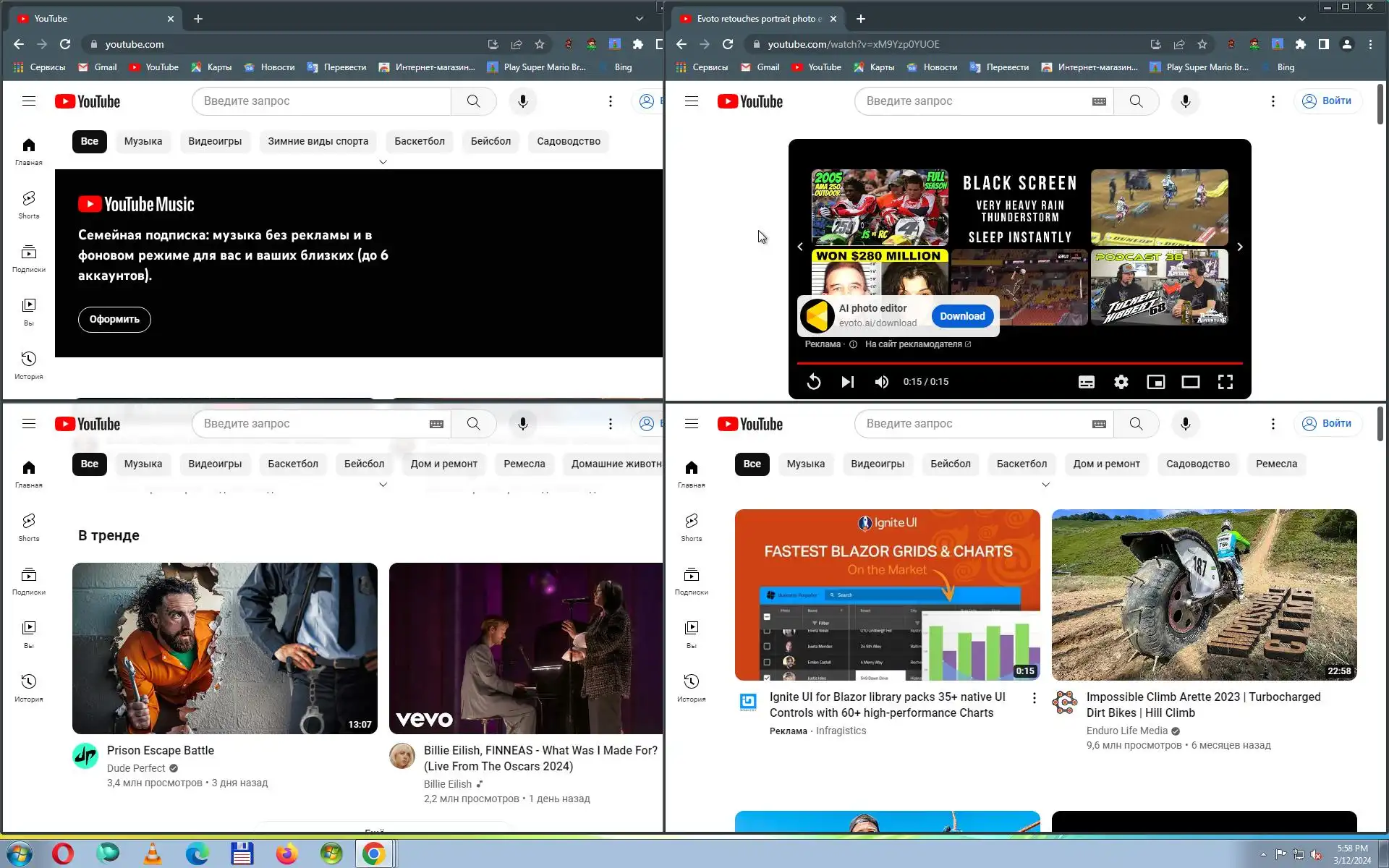Expand category chips chevron in top-left window

tap(383, 162)
